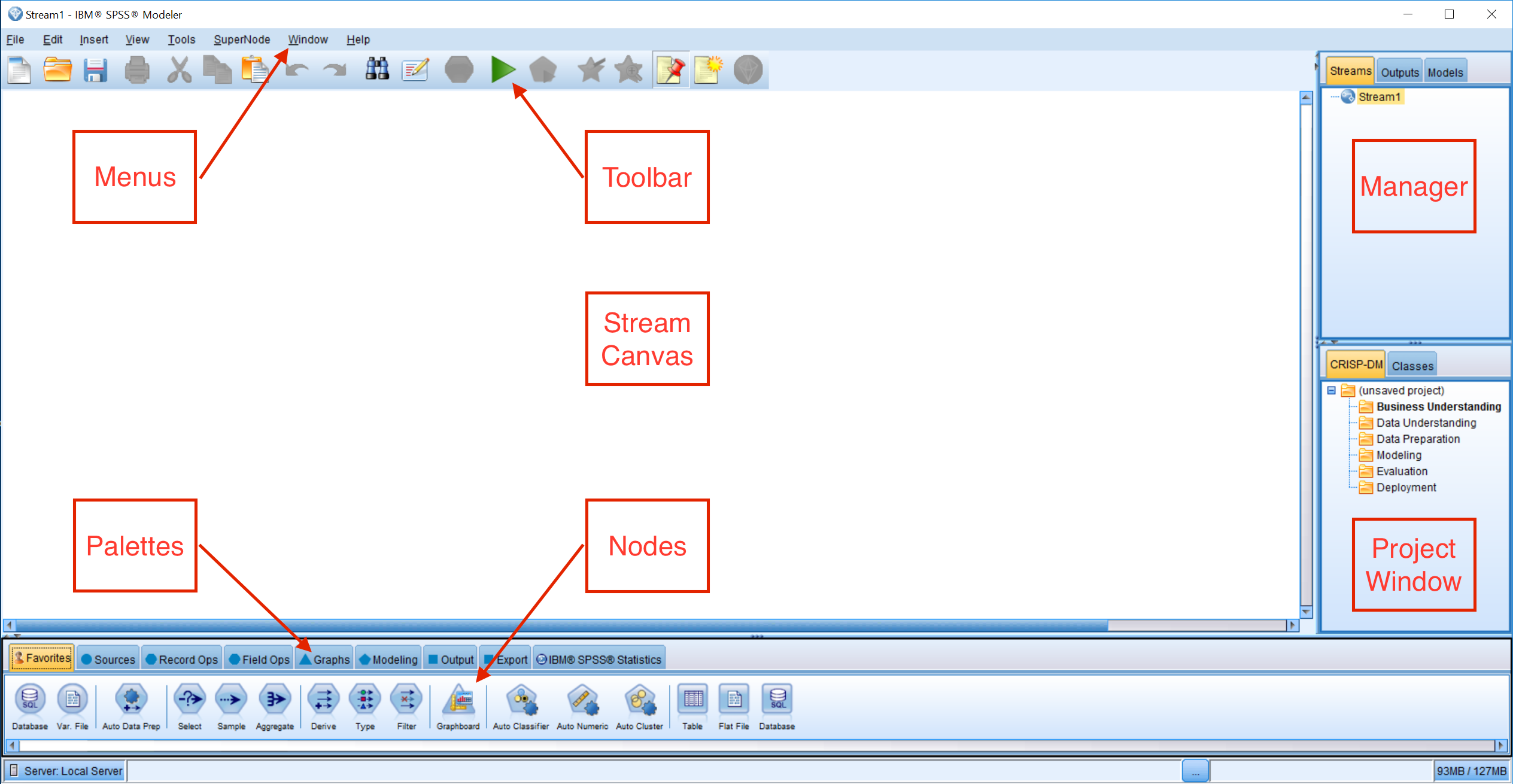The image size is (1513, 784).
Task: Add the Select node from palette
Action: pyautogui.click(x=190, y=707)
